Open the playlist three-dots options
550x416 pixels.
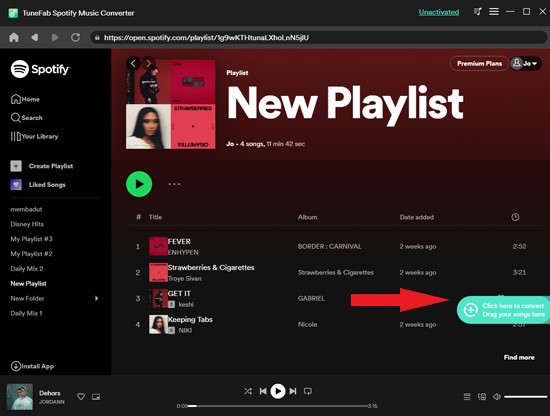pos(174,184)
